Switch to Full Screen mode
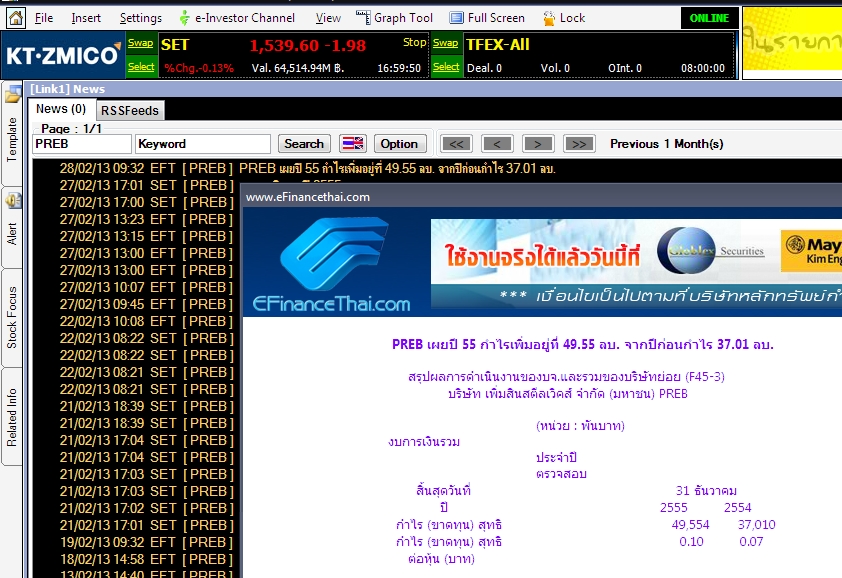 click(x=487, y=18)
